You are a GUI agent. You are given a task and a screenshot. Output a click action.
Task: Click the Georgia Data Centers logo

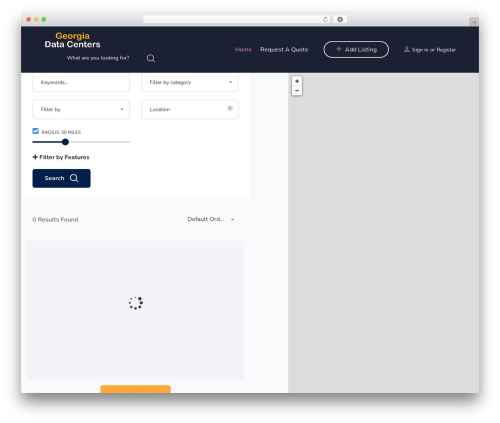[x=72, y=40]
